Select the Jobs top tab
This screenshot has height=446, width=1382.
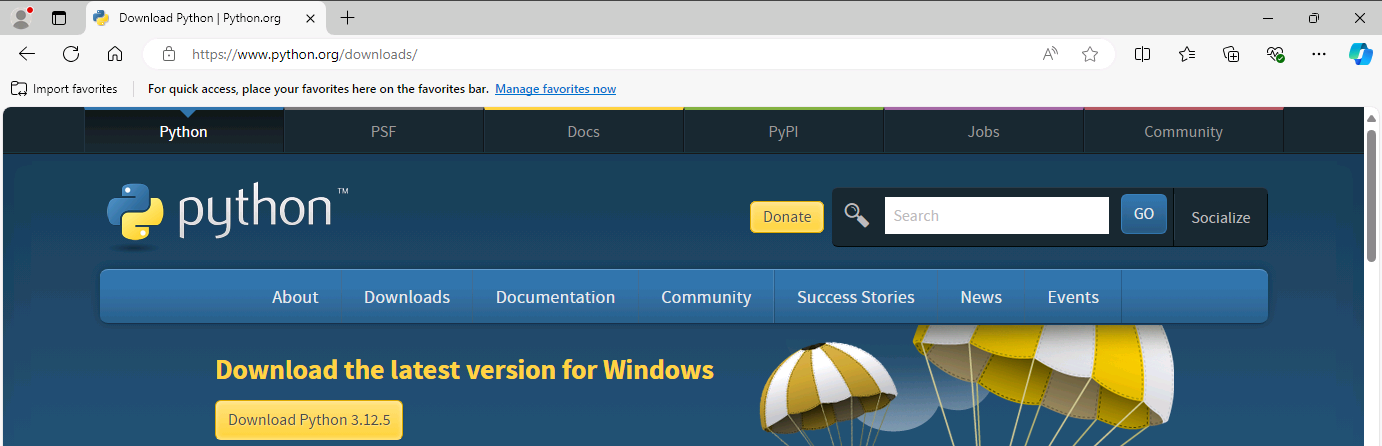coord(984,131)
